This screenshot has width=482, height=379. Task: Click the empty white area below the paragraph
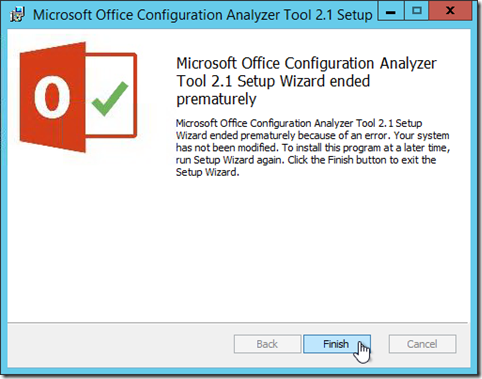click(238, 250)
